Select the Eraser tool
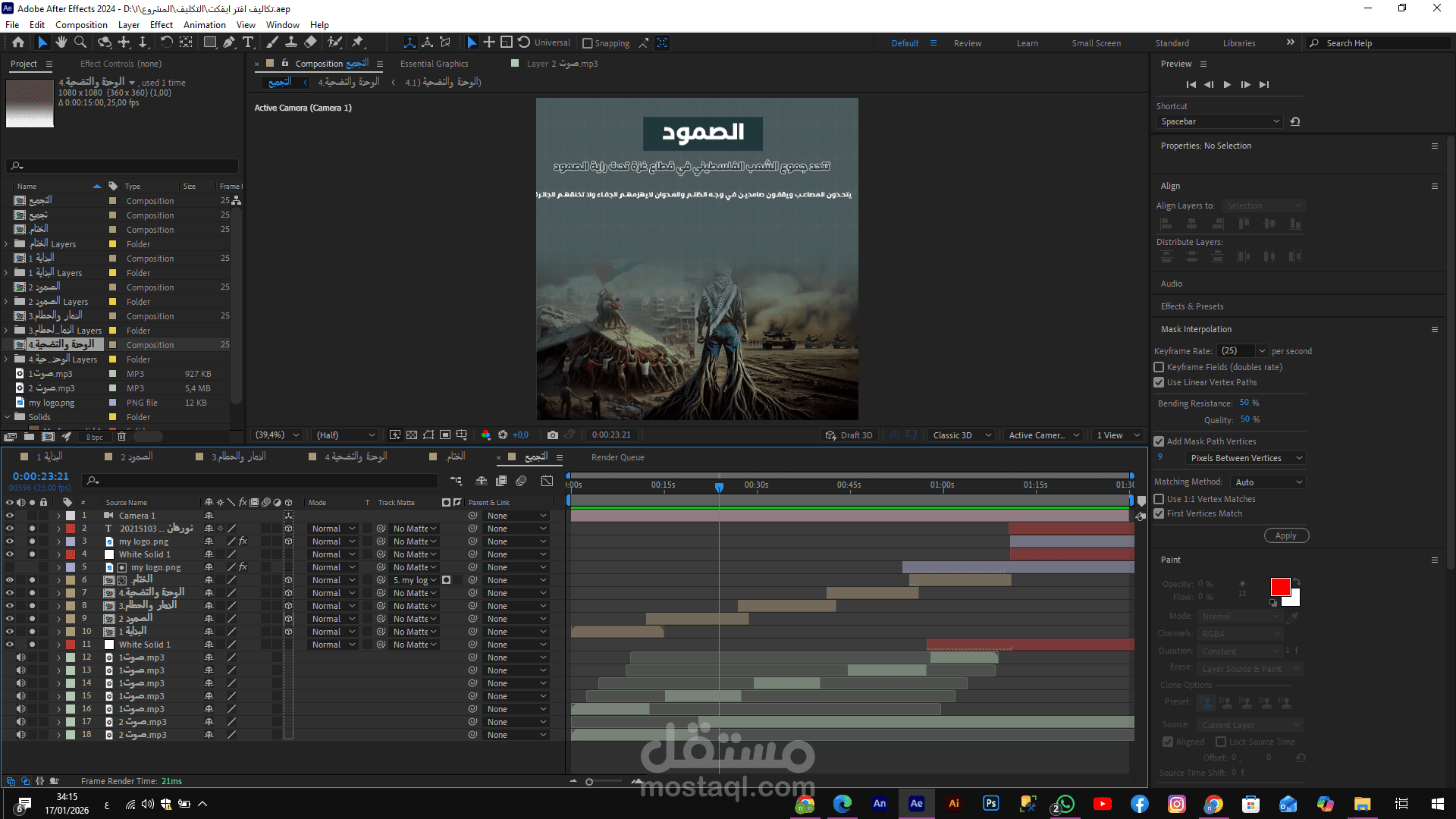1456x819 pixels. coord(311,42)
